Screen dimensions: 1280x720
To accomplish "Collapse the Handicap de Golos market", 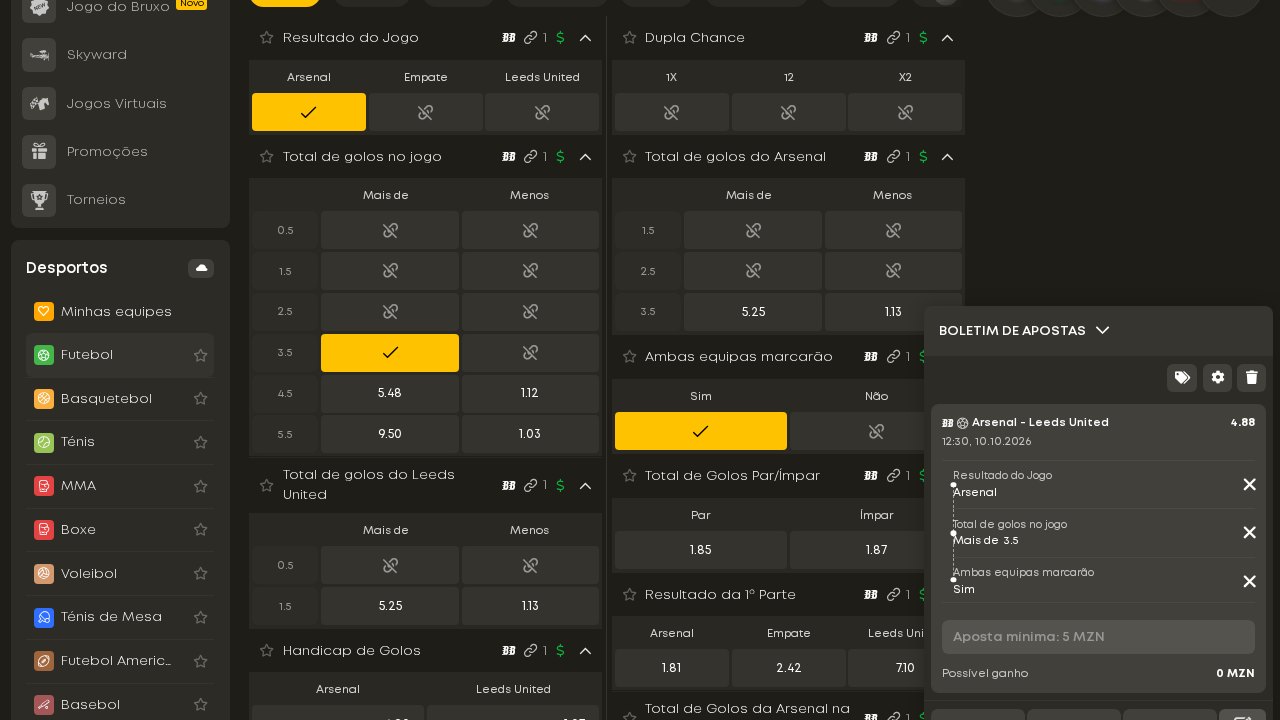I will pos(585,651).
